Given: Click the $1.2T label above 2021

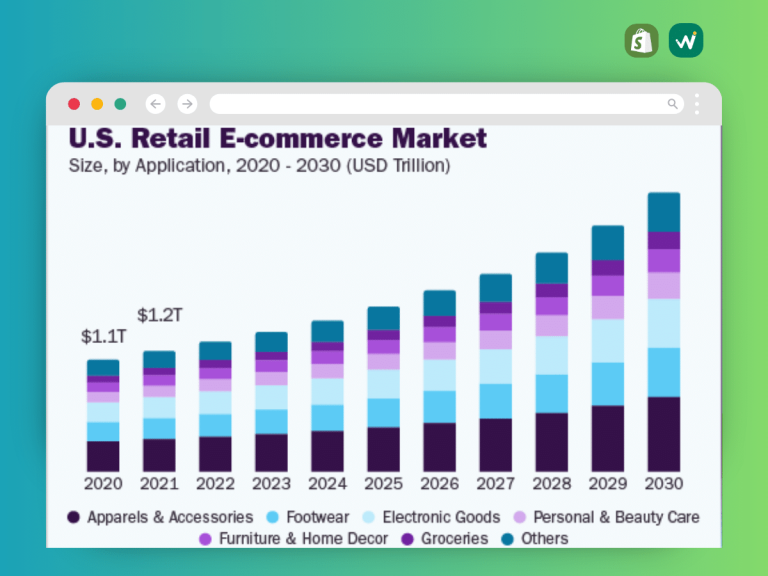Looking at the screenshot, I should (x=160, y=315).
